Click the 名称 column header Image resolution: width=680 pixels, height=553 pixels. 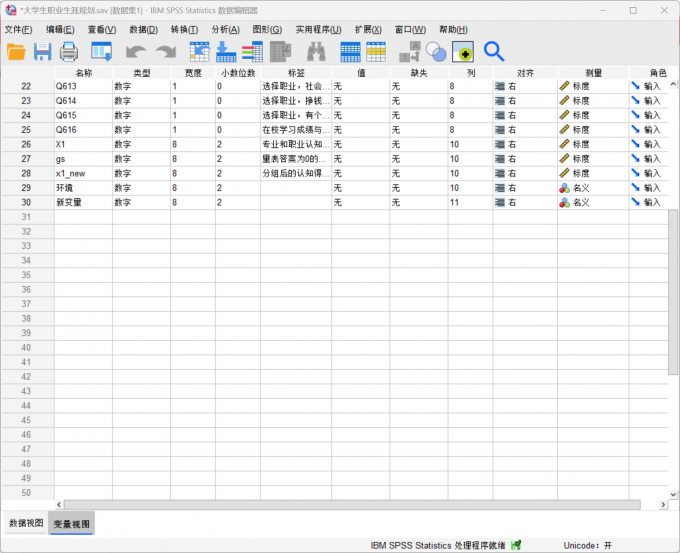83,73
